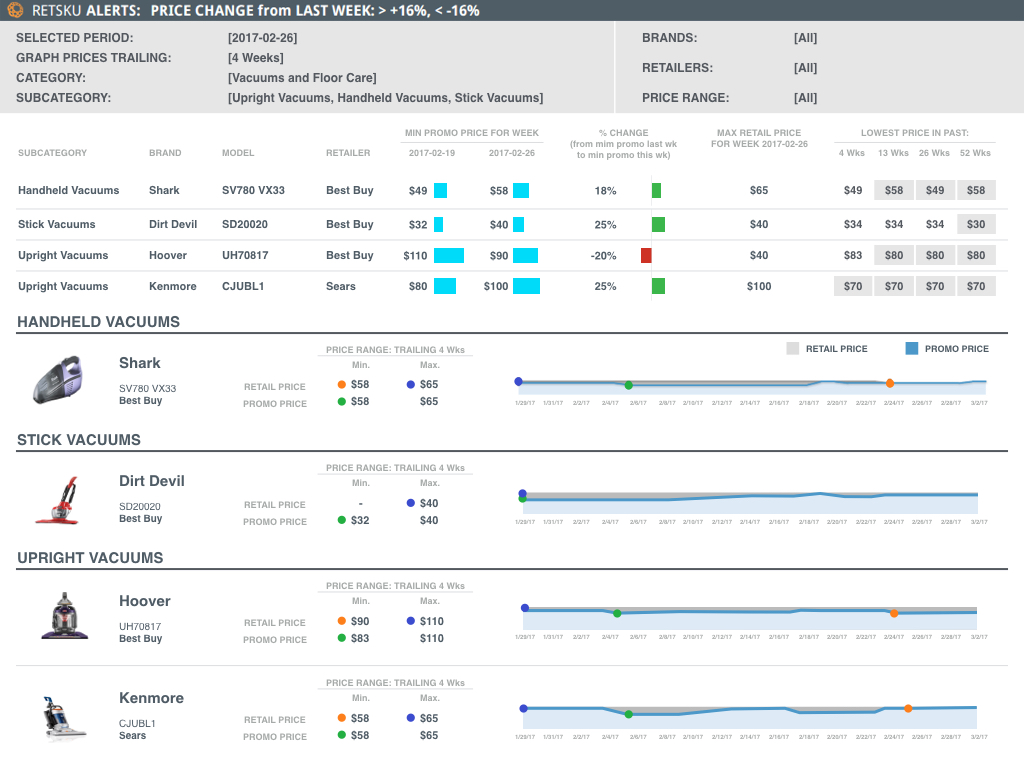The width and height of the screenshot is (1024, 768).
Task: Change graph prices trailing value [4 Weeks]
Action: click(x=255, y=58)
